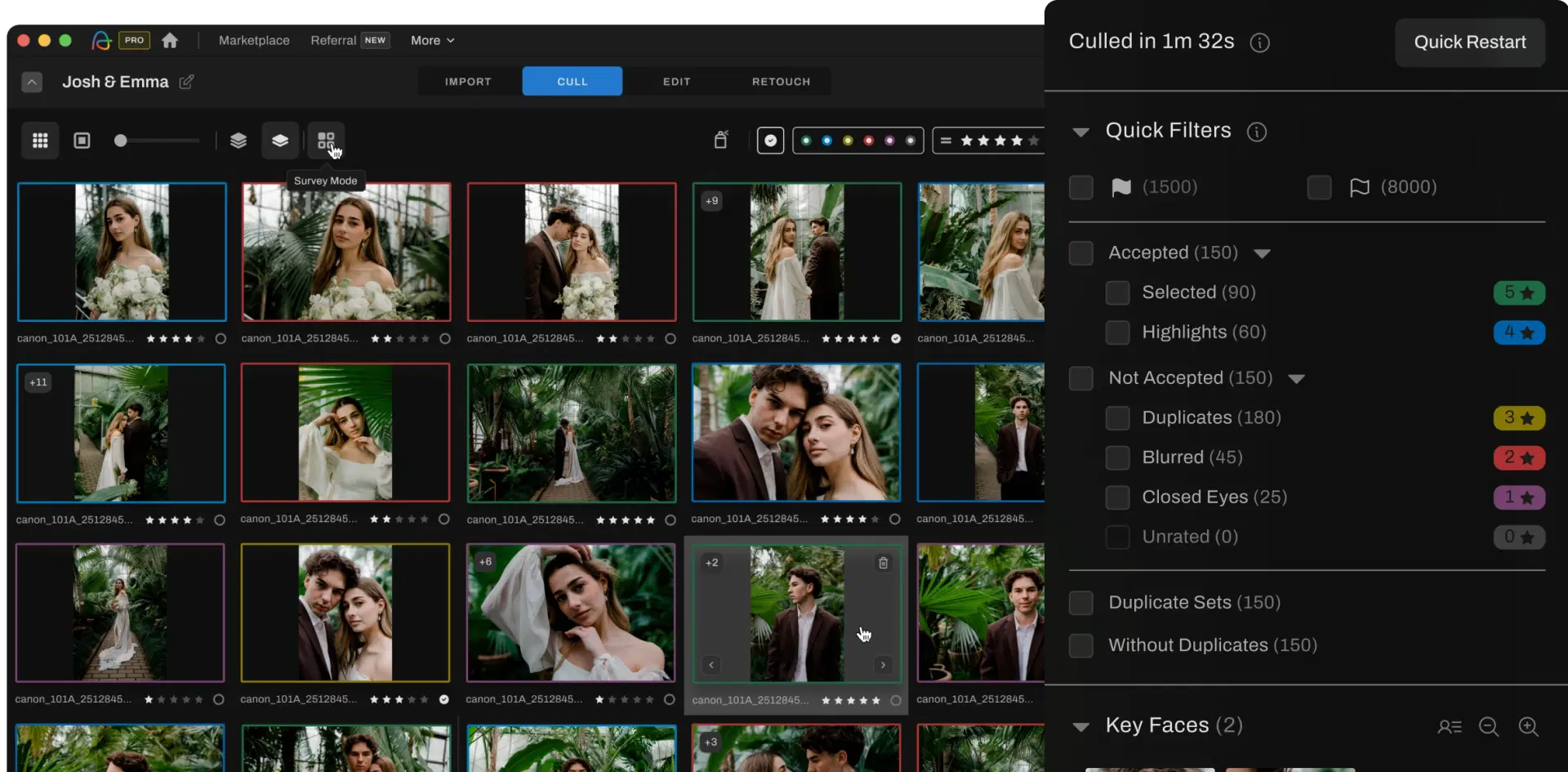This screenshot has width=1568, height=772.
Task: Check the Duplicates (180) filter
Action: [x=1117, y=417]
